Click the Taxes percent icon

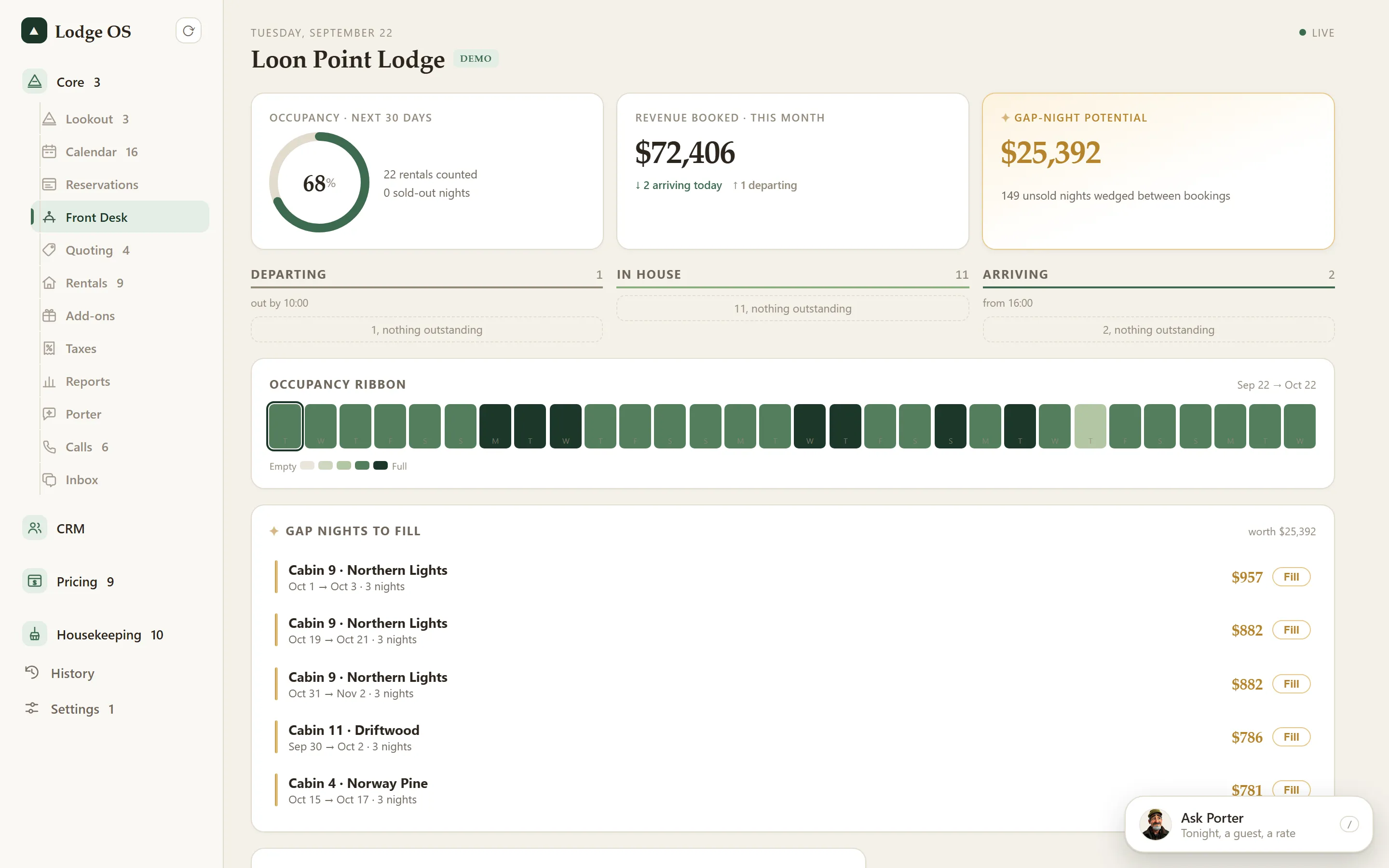point(49,349)
